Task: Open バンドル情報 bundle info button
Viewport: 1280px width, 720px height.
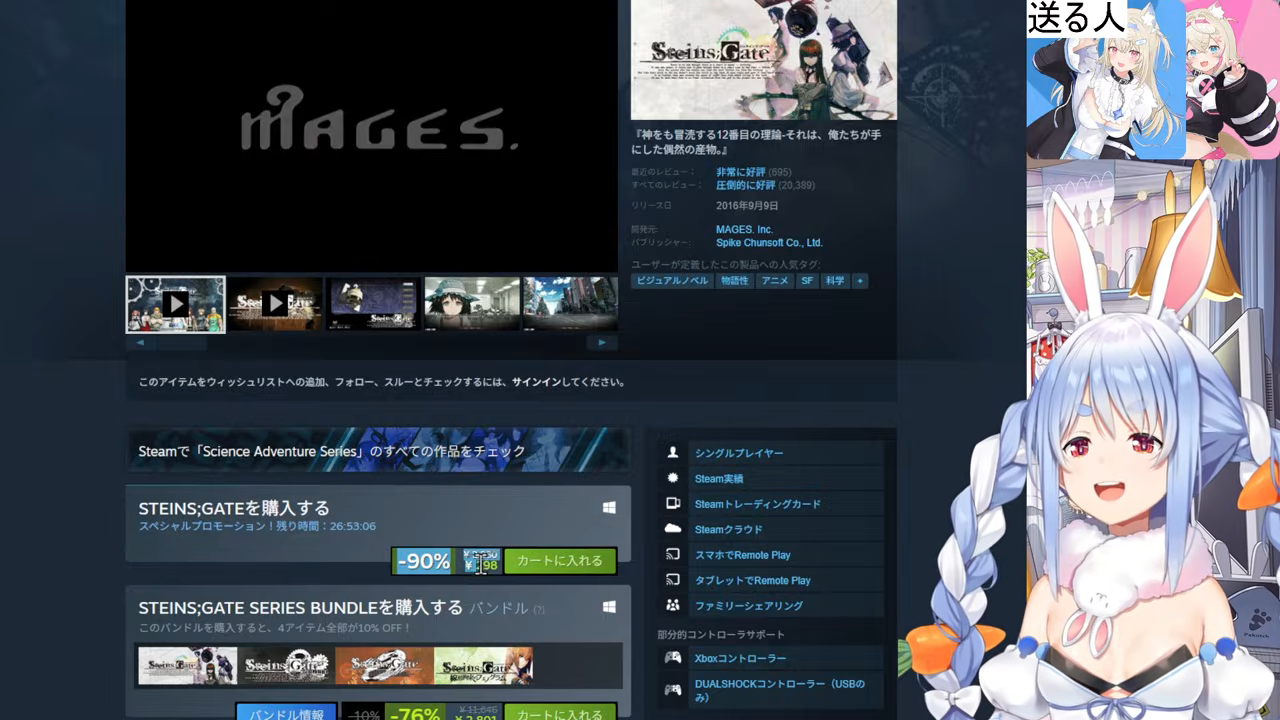Action: tap(287, 714)
